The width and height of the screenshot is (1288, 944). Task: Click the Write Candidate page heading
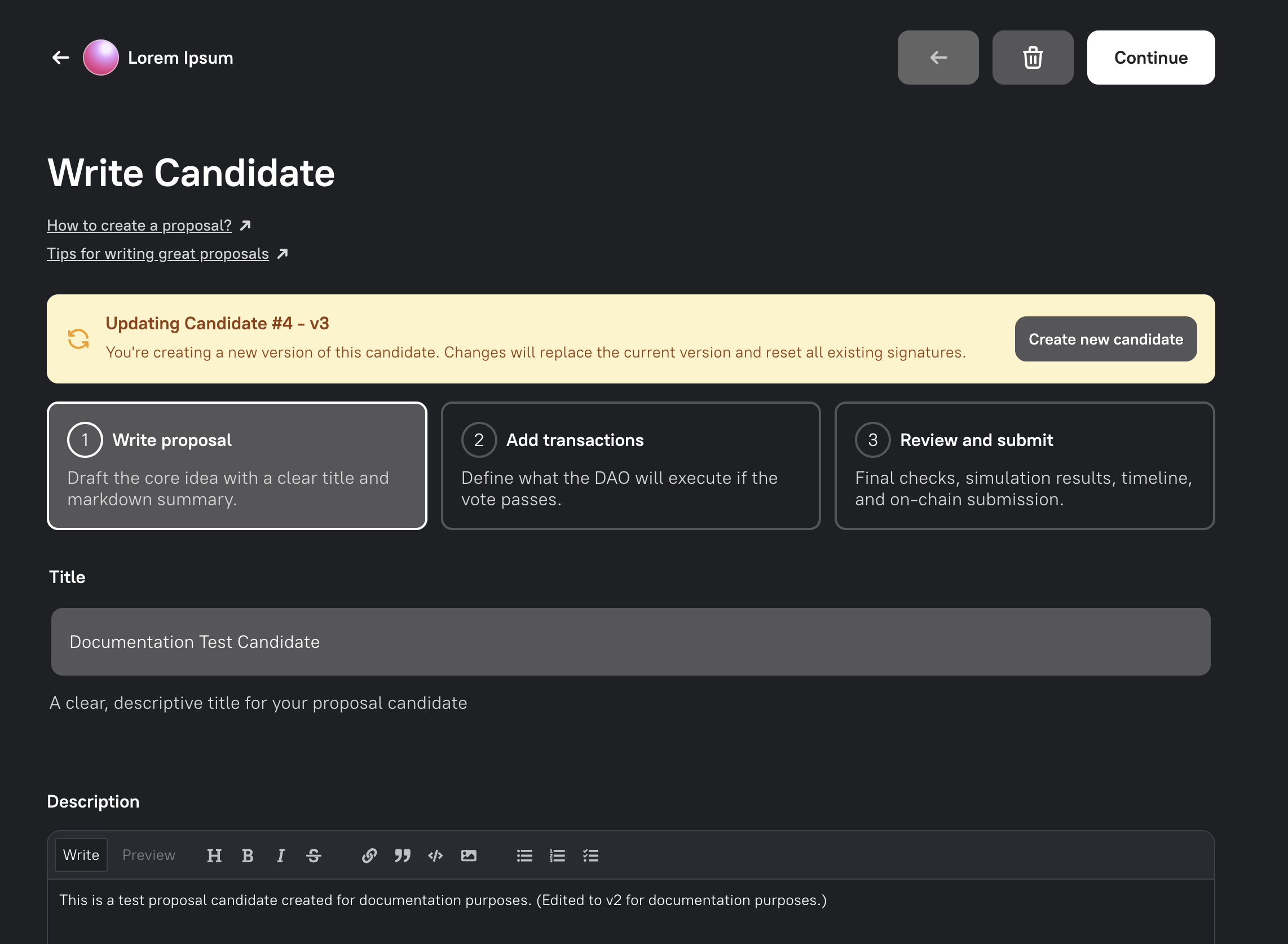pos(191,173)
